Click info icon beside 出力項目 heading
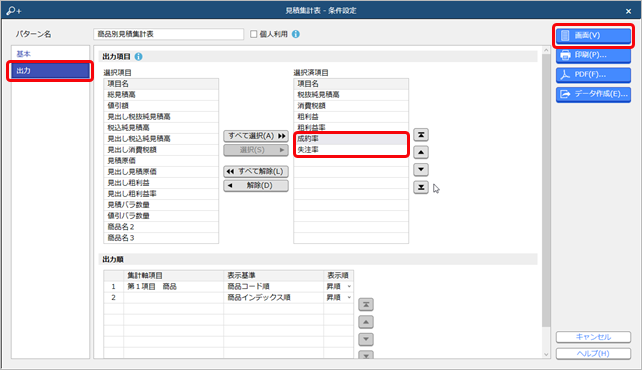The image size is (642, 370). point(138,56)
